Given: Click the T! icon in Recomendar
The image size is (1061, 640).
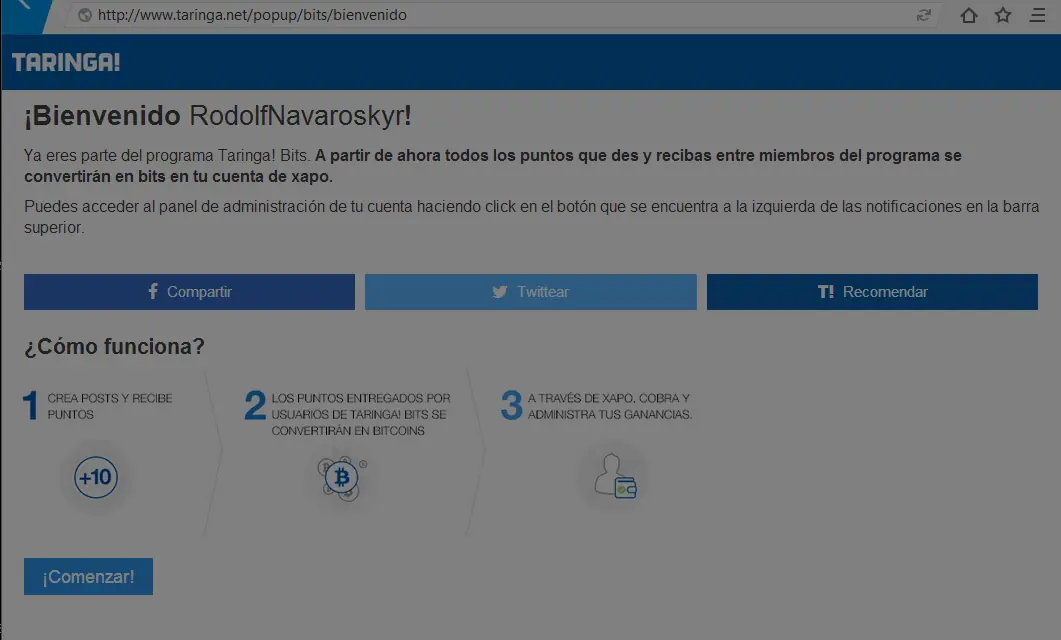Looking at the screenshot, I should pyautogui.click(x=826, y=292).
